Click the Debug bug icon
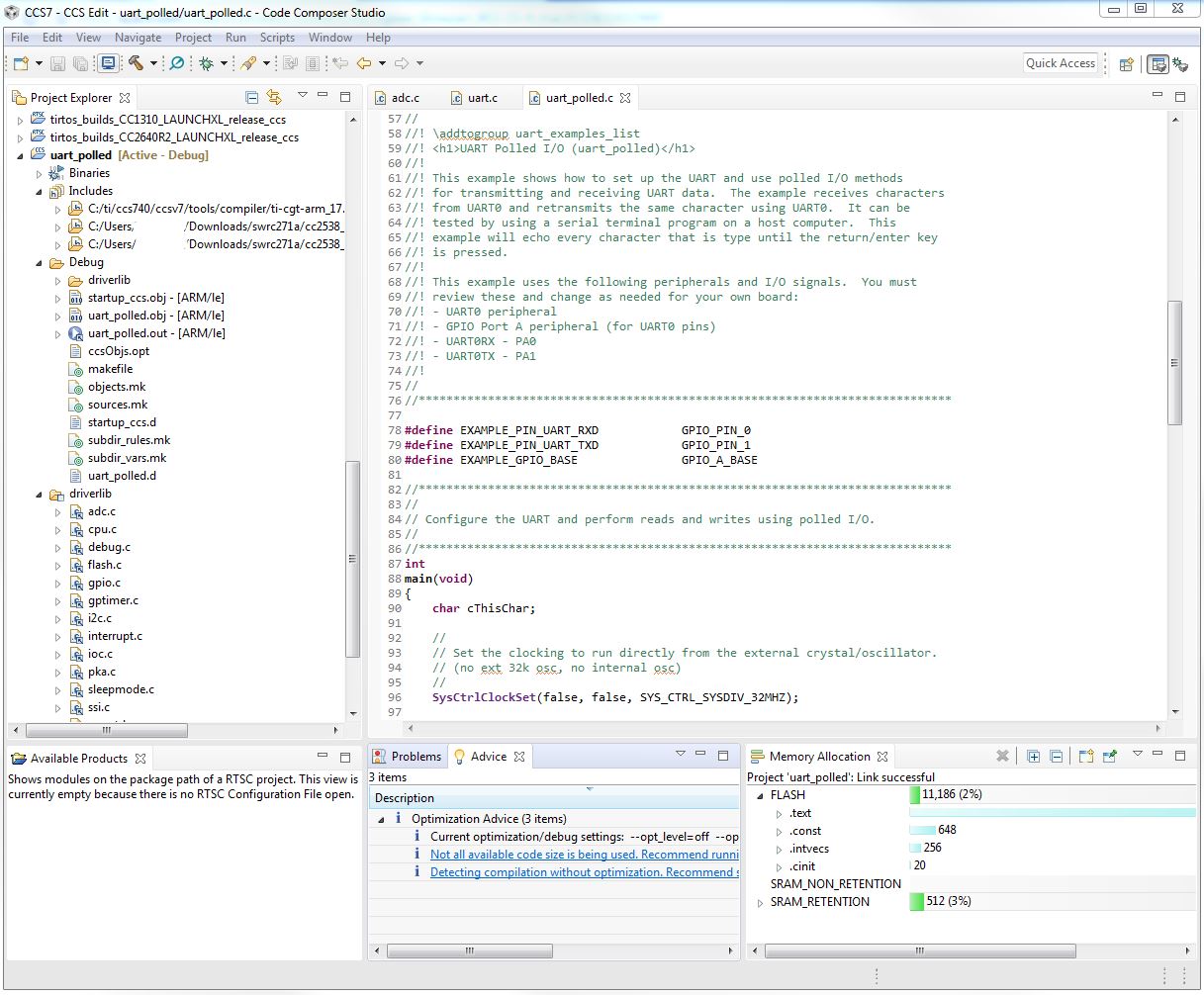This screenshot has width=1204, height=995. click(x=206, y=63)
